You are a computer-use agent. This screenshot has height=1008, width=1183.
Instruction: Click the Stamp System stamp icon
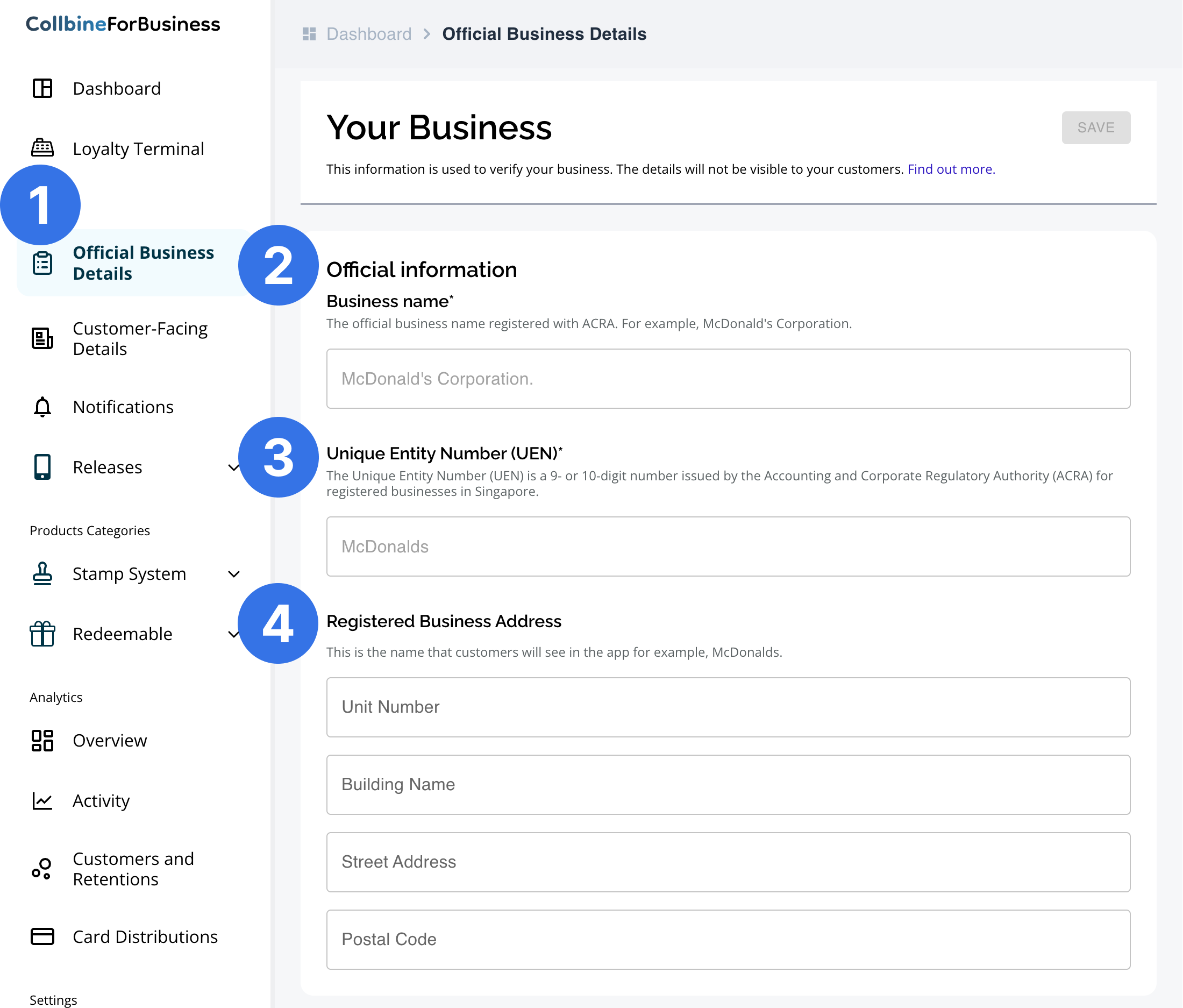tap(42, 573)
